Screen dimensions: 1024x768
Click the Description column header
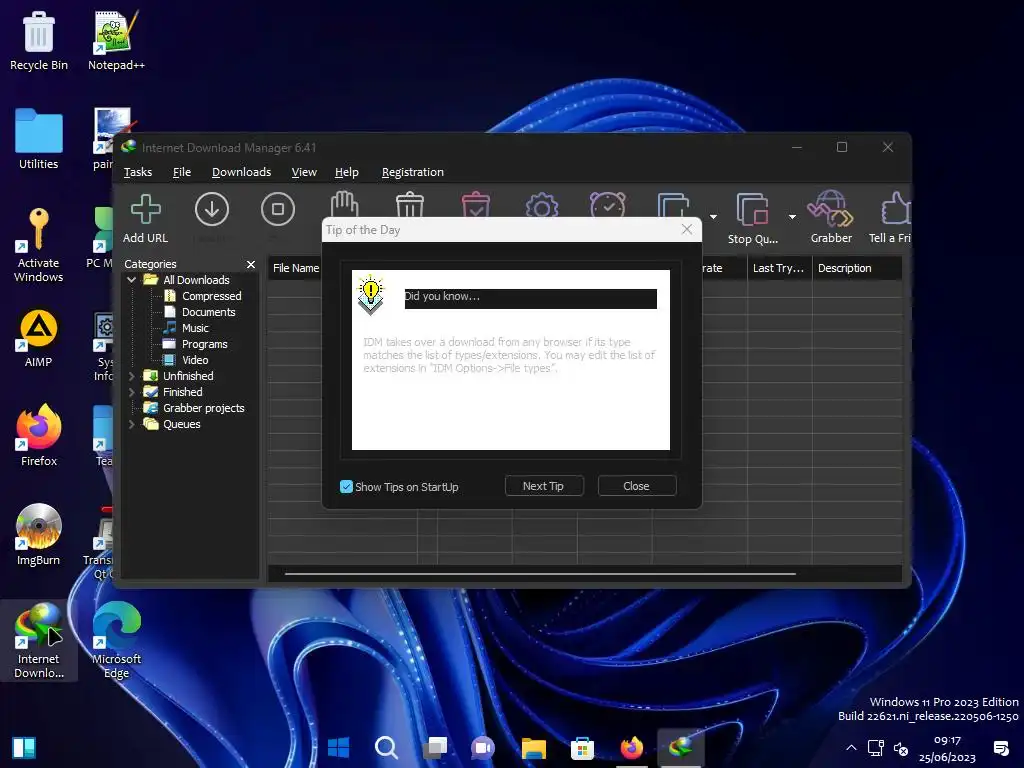(x=857, y=268)
